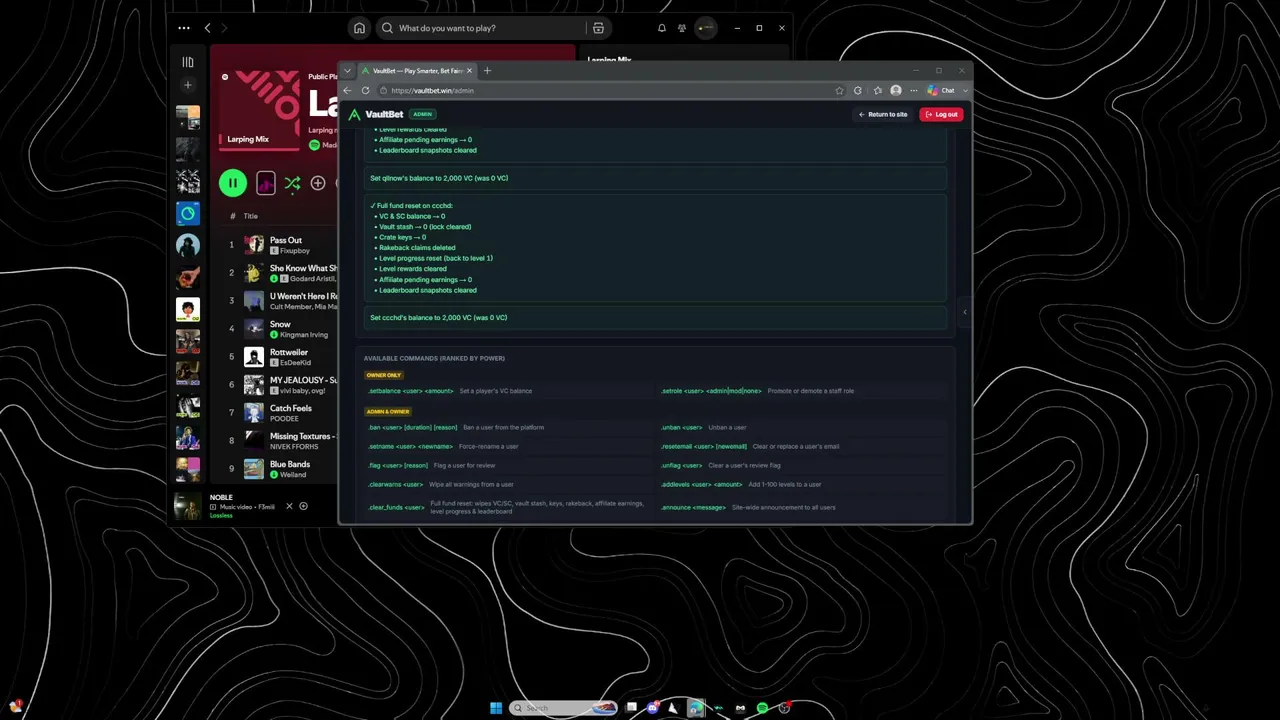The image size is (1280, 720).
Task: Select the .clear_funds command entry
Action: [509, 507]
